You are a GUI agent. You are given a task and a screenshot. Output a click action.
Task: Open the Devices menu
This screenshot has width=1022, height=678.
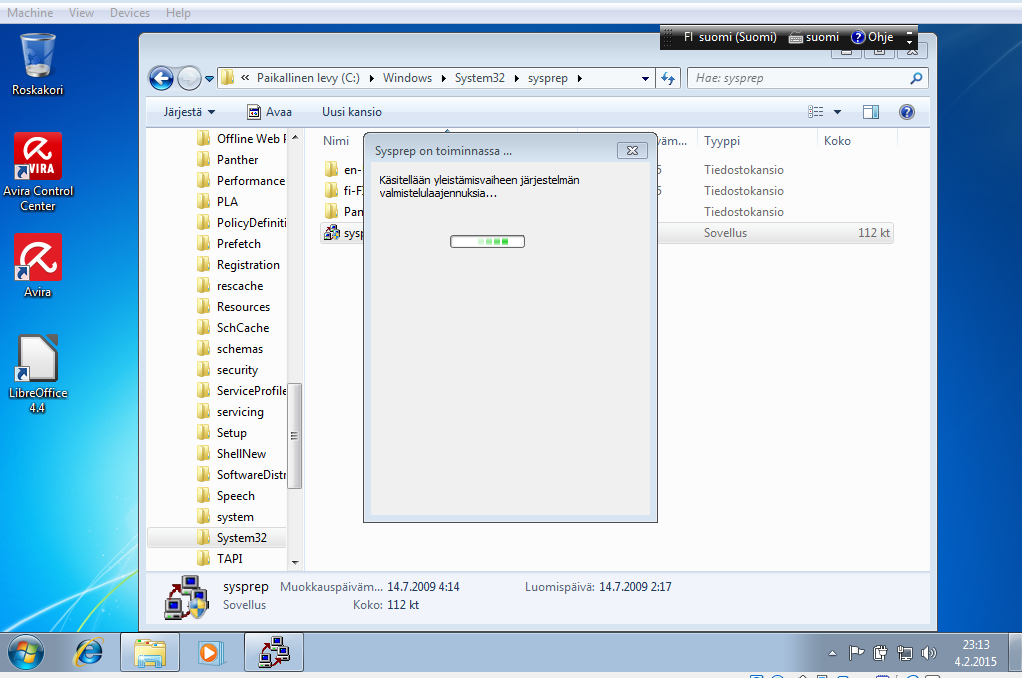(x=130, y=13)
